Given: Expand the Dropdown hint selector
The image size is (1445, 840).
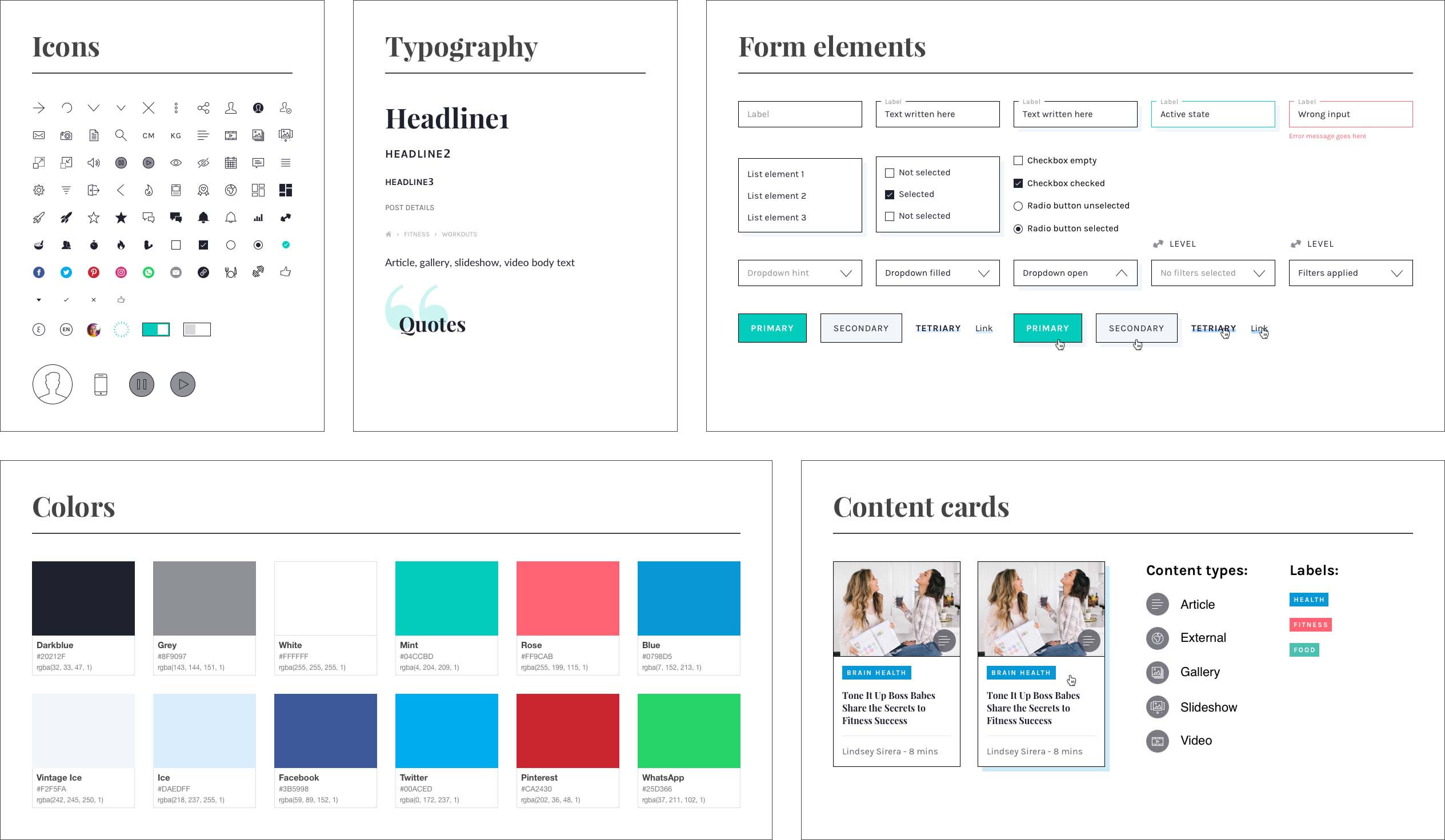Looking at the screenshot, I should [x=847, y=273].
